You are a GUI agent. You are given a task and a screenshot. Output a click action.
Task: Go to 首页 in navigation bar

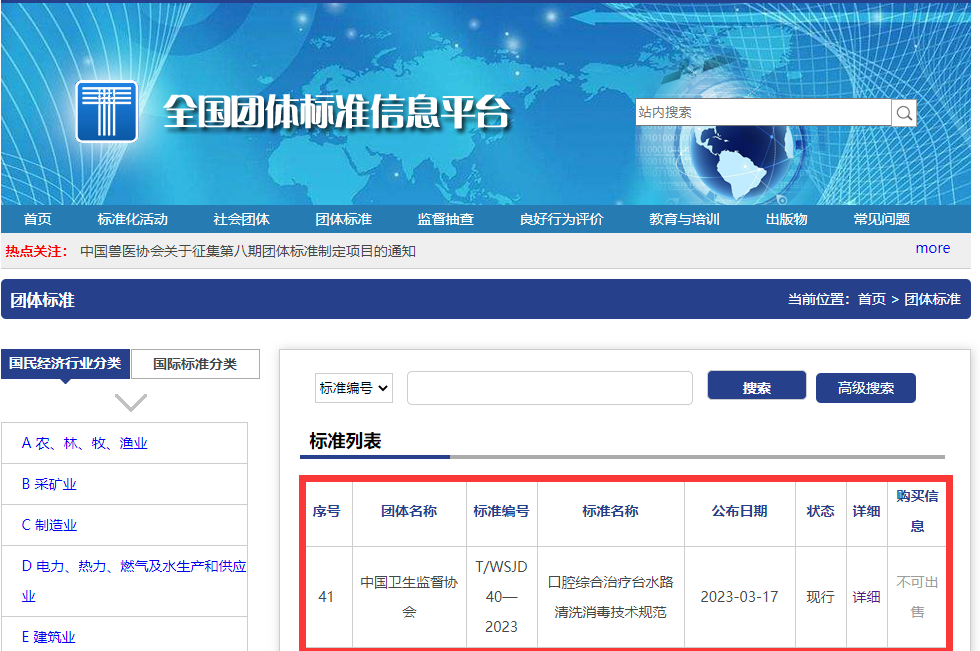pyautogui.click(x=38, y=219)
